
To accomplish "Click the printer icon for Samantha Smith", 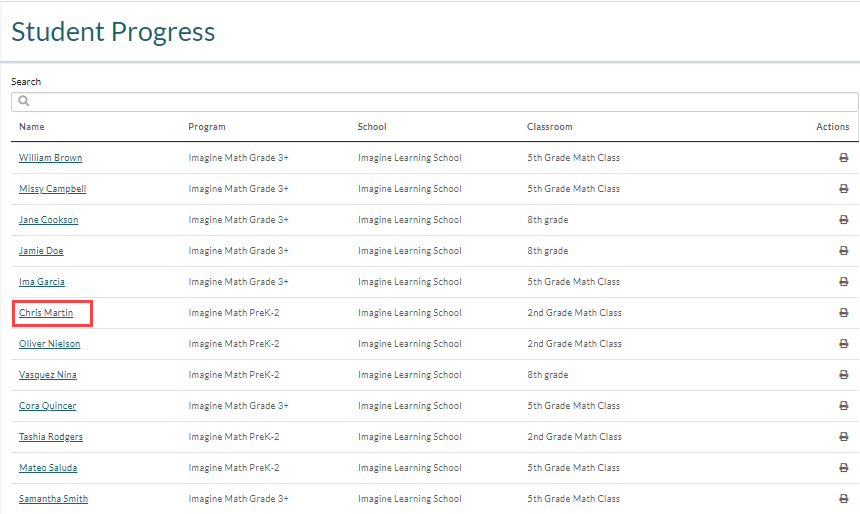I will coord(844,499).
